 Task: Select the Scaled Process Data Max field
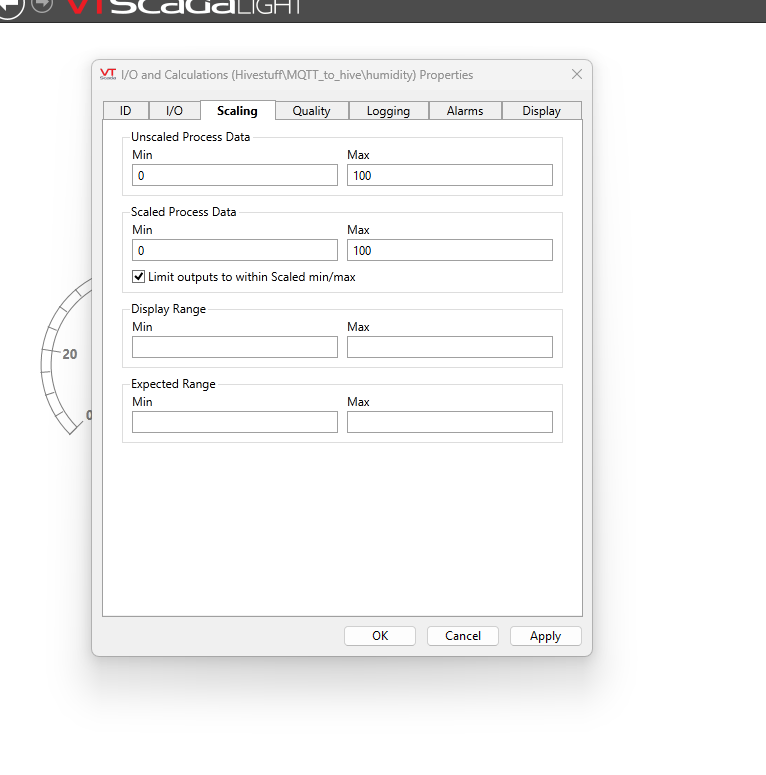(449, 250)
